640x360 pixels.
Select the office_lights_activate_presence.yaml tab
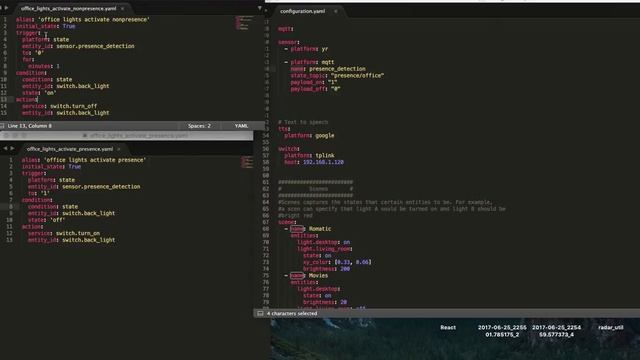point(70,149)
